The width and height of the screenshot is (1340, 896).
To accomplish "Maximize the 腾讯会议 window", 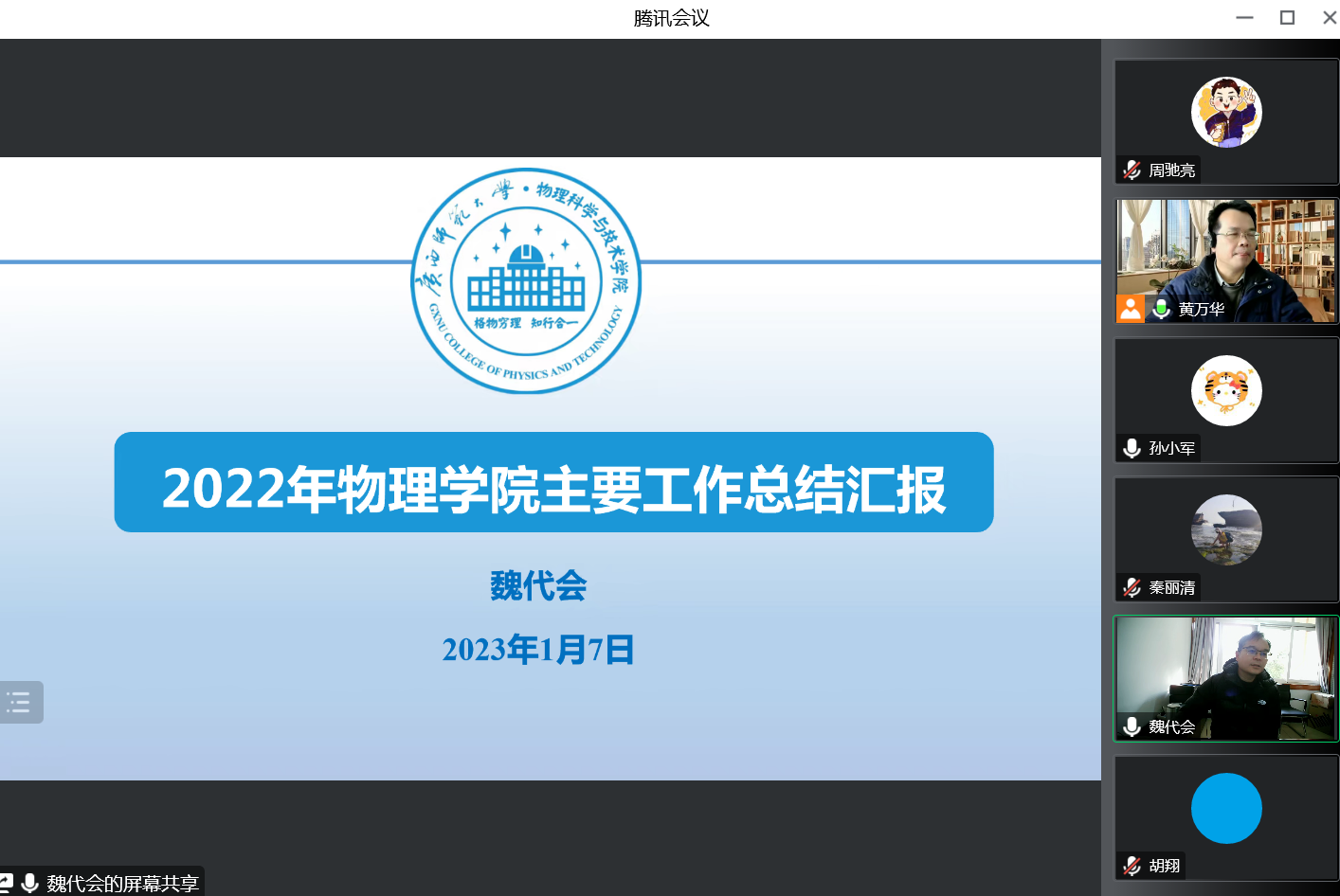I will pyautogui.click(x=1287, y=18).
